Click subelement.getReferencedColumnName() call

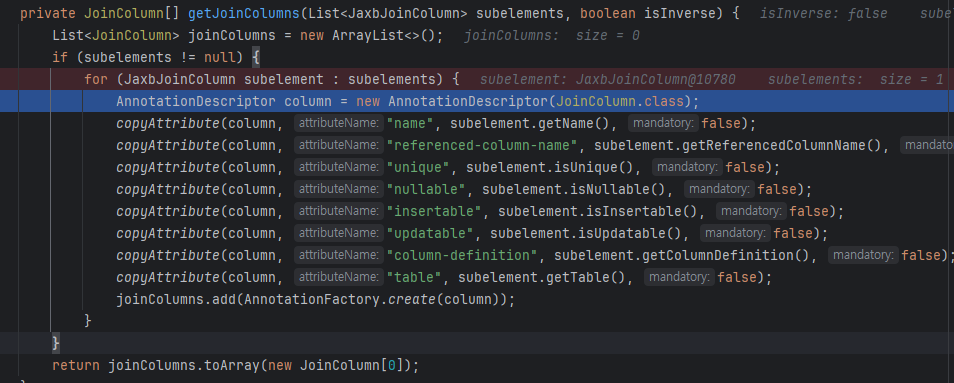pyautogui.click(x=737, y=145)
